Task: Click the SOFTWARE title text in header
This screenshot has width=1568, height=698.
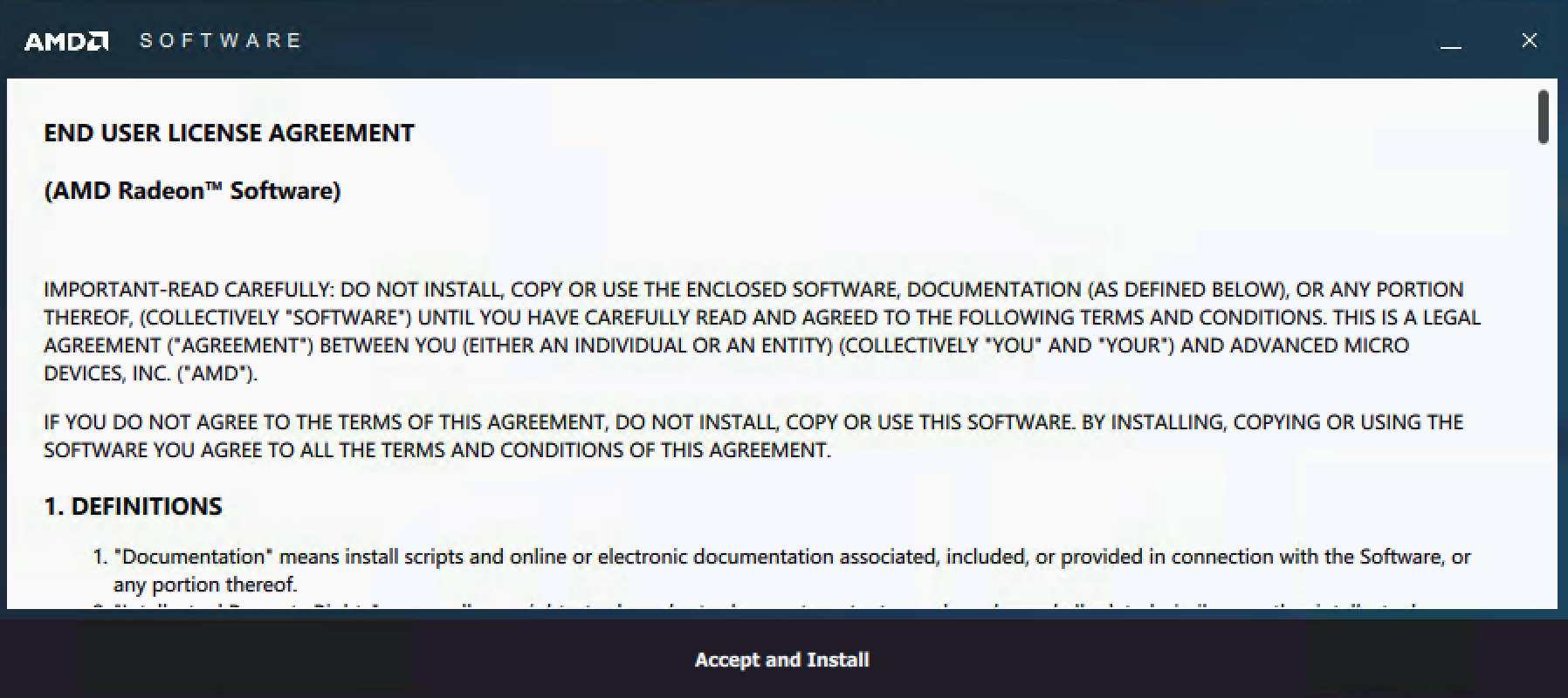Action: (220, 40)
